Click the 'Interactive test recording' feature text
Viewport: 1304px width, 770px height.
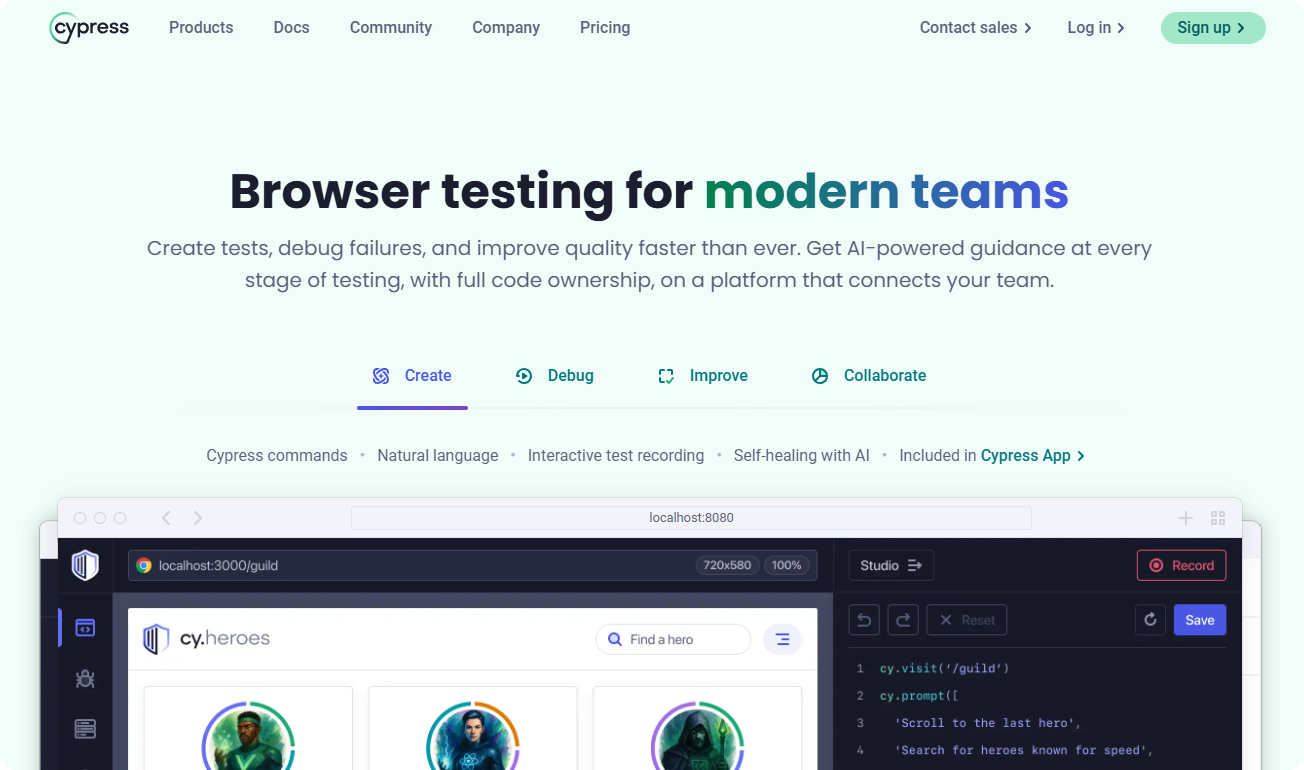[x=616, y=456]
